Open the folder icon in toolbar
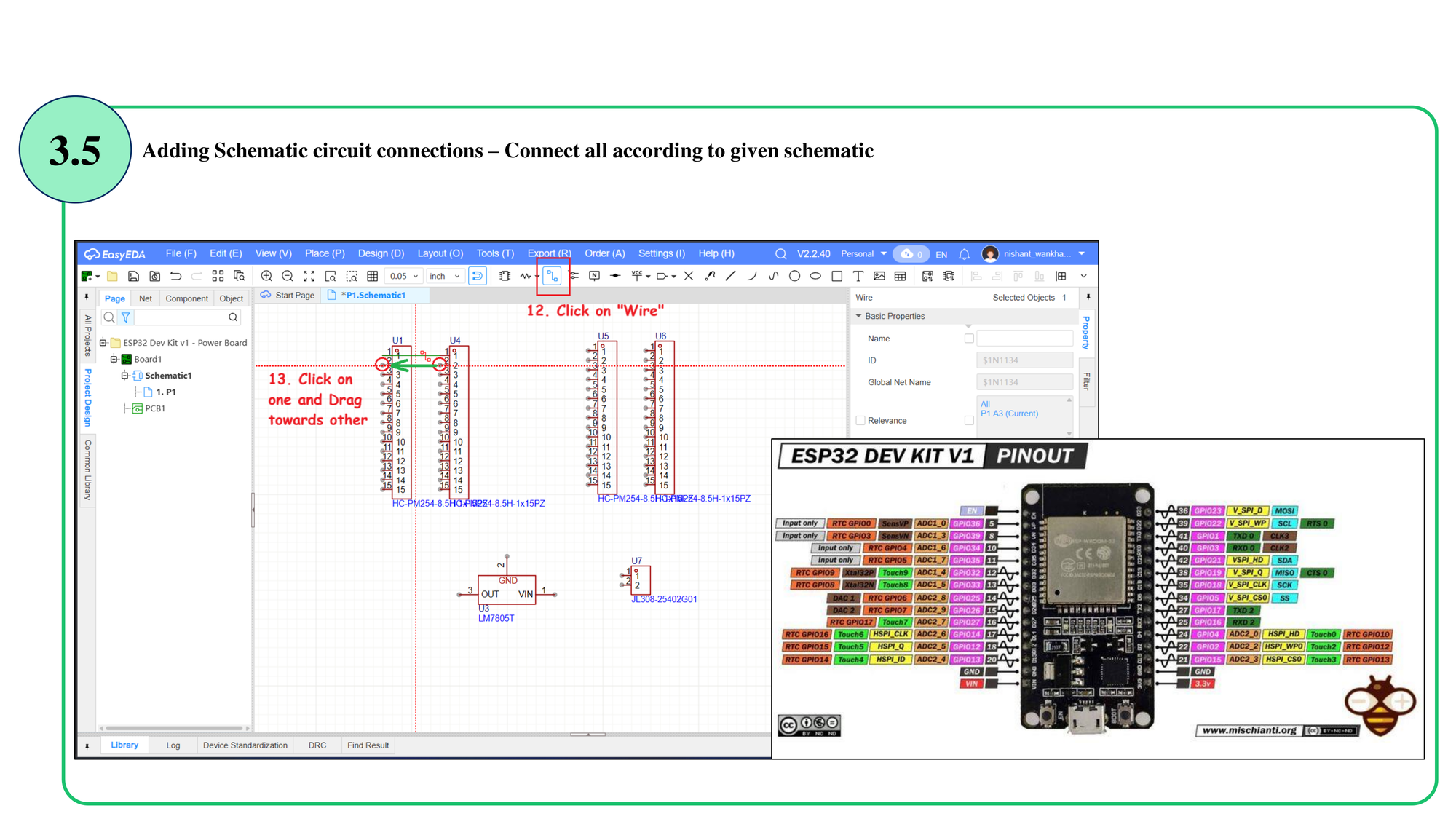The height and width of the screenshot is (819, 1456). tap(112, 276)
